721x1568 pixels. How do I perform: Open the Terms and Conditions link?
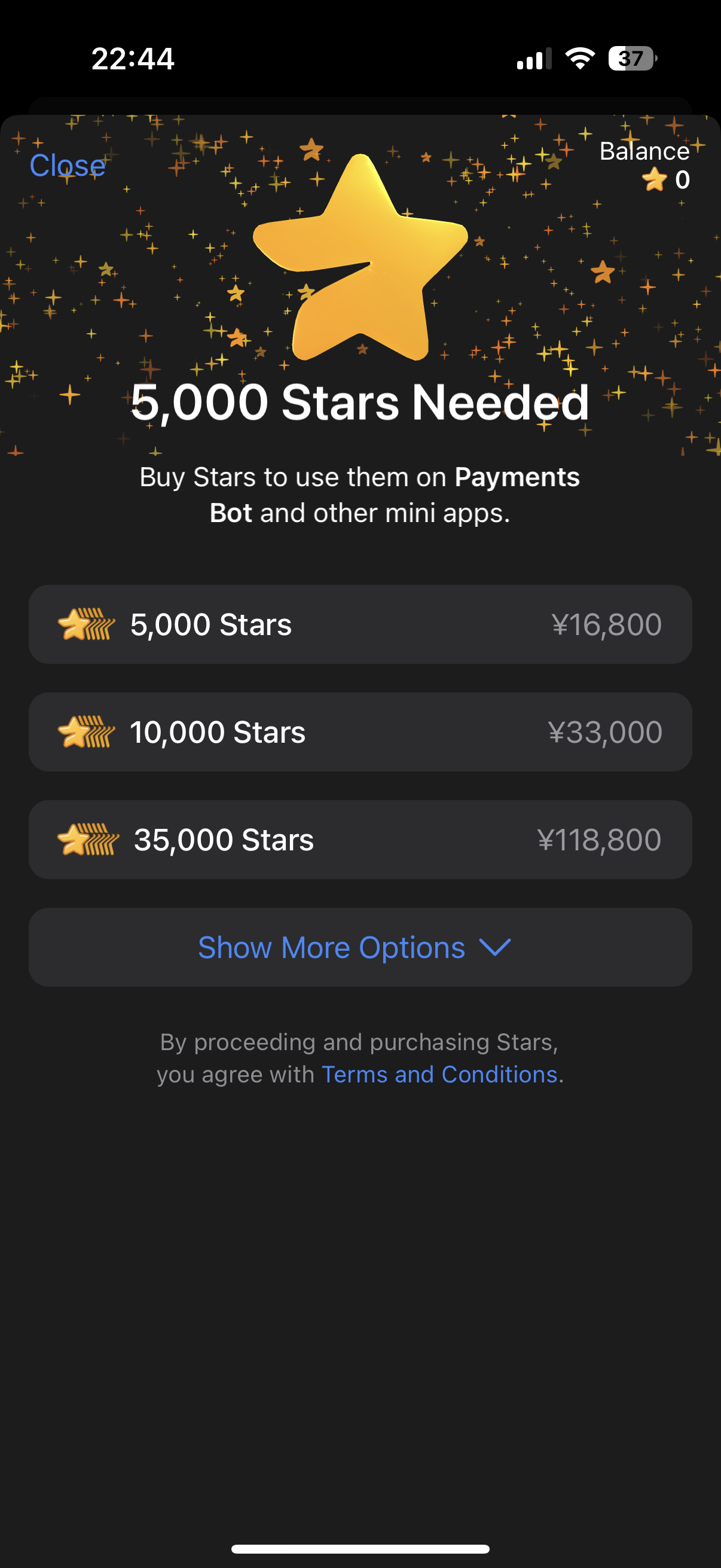coord(439,1075)
